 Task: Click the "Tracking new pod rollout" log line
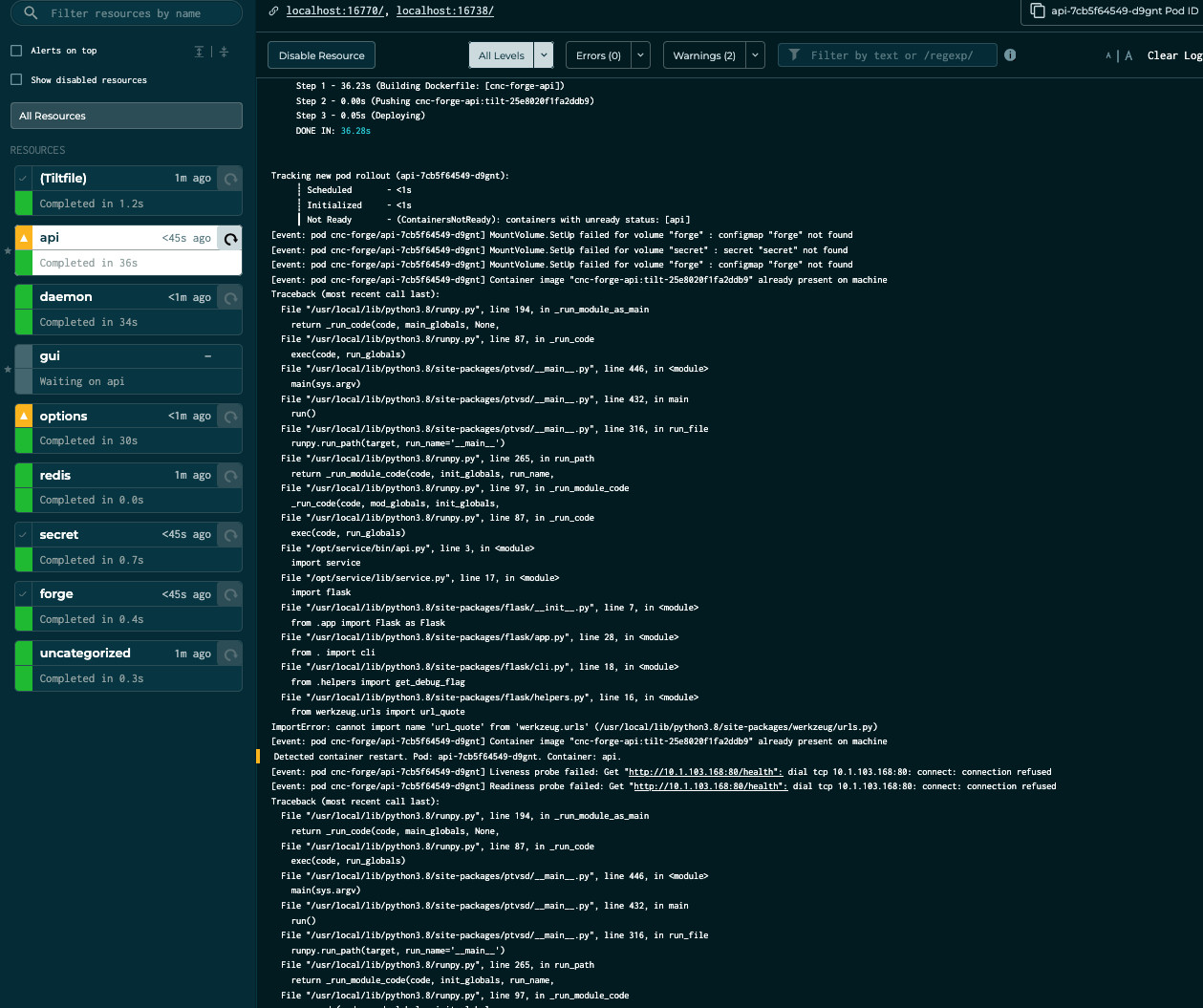click(x=390, y=176)
